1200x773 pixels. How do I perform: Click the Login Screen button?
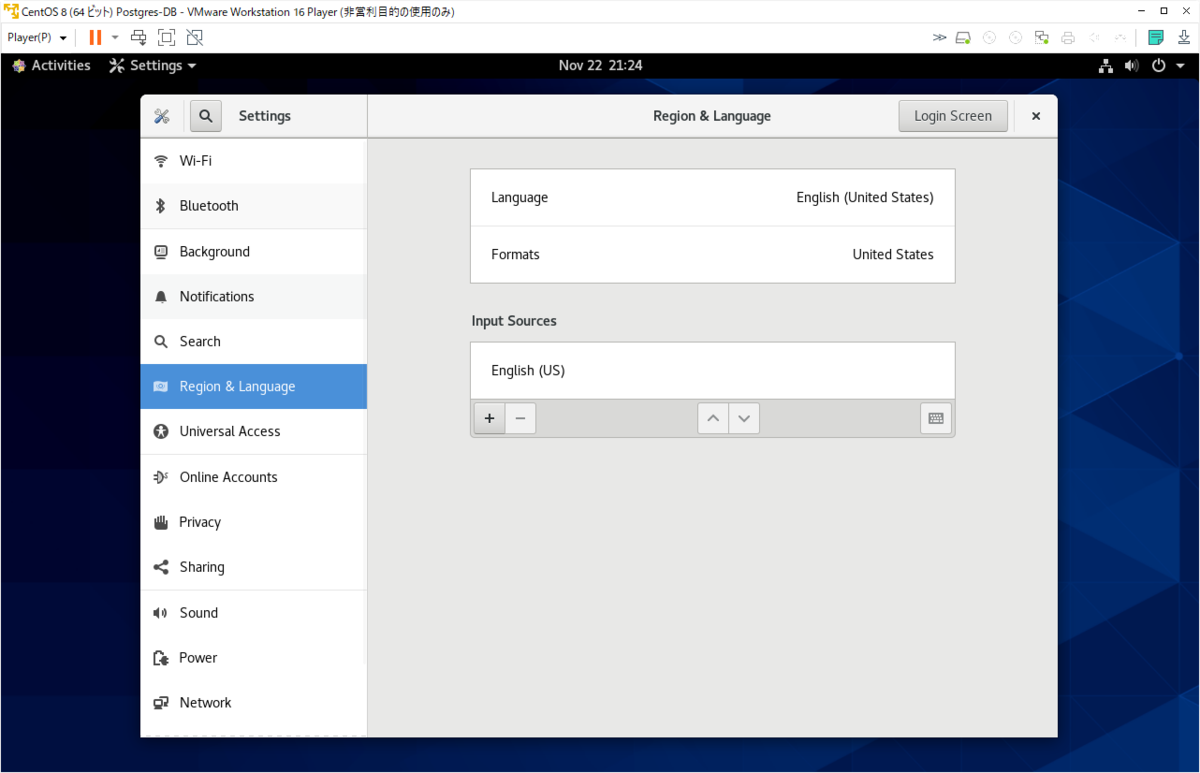point(953,116)
